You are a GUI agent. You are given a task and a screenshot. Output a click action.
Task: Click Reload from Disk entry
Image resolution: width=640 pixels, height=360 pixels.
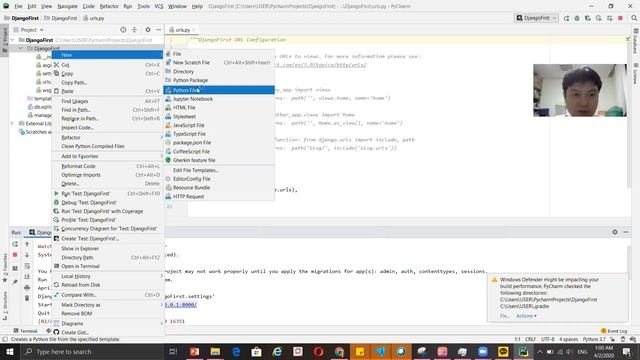tap(107, 285)
